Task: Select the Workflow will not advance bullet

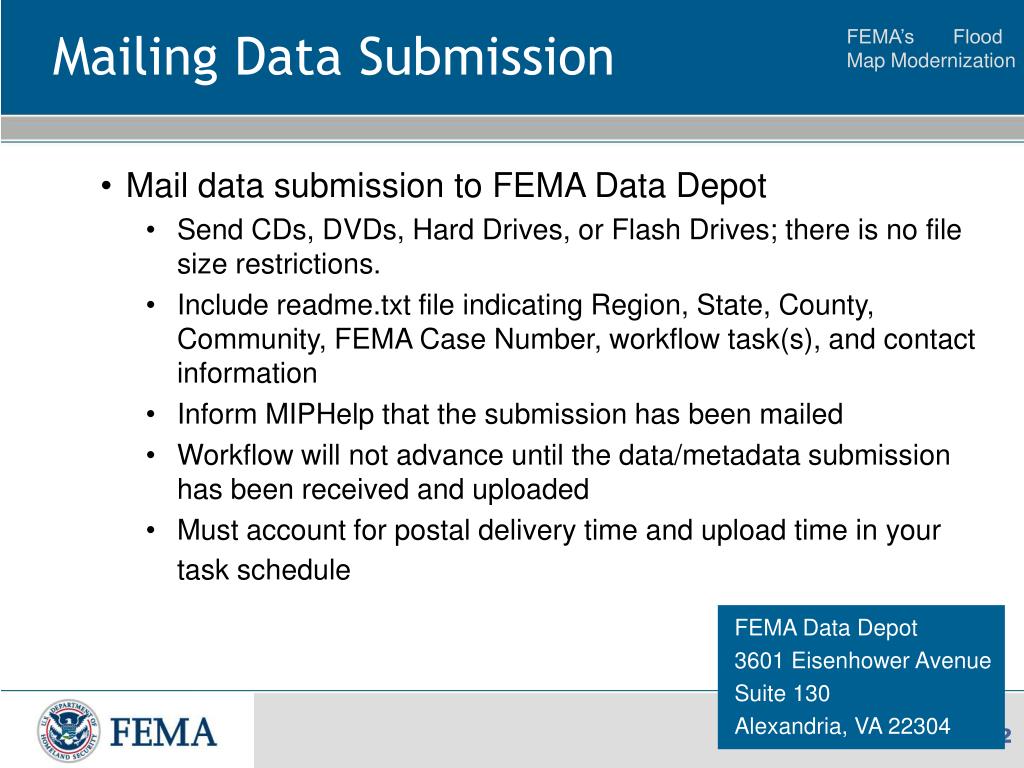Action: [563, 472]
